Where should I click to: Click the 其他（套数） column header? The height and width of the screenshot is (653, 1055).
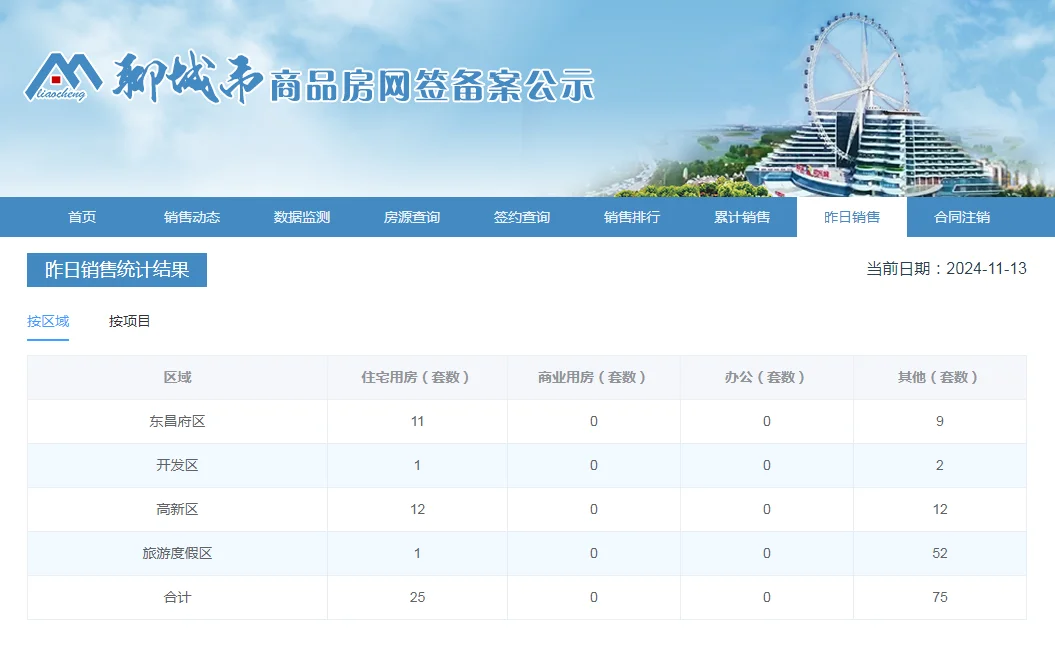point(939,377)
